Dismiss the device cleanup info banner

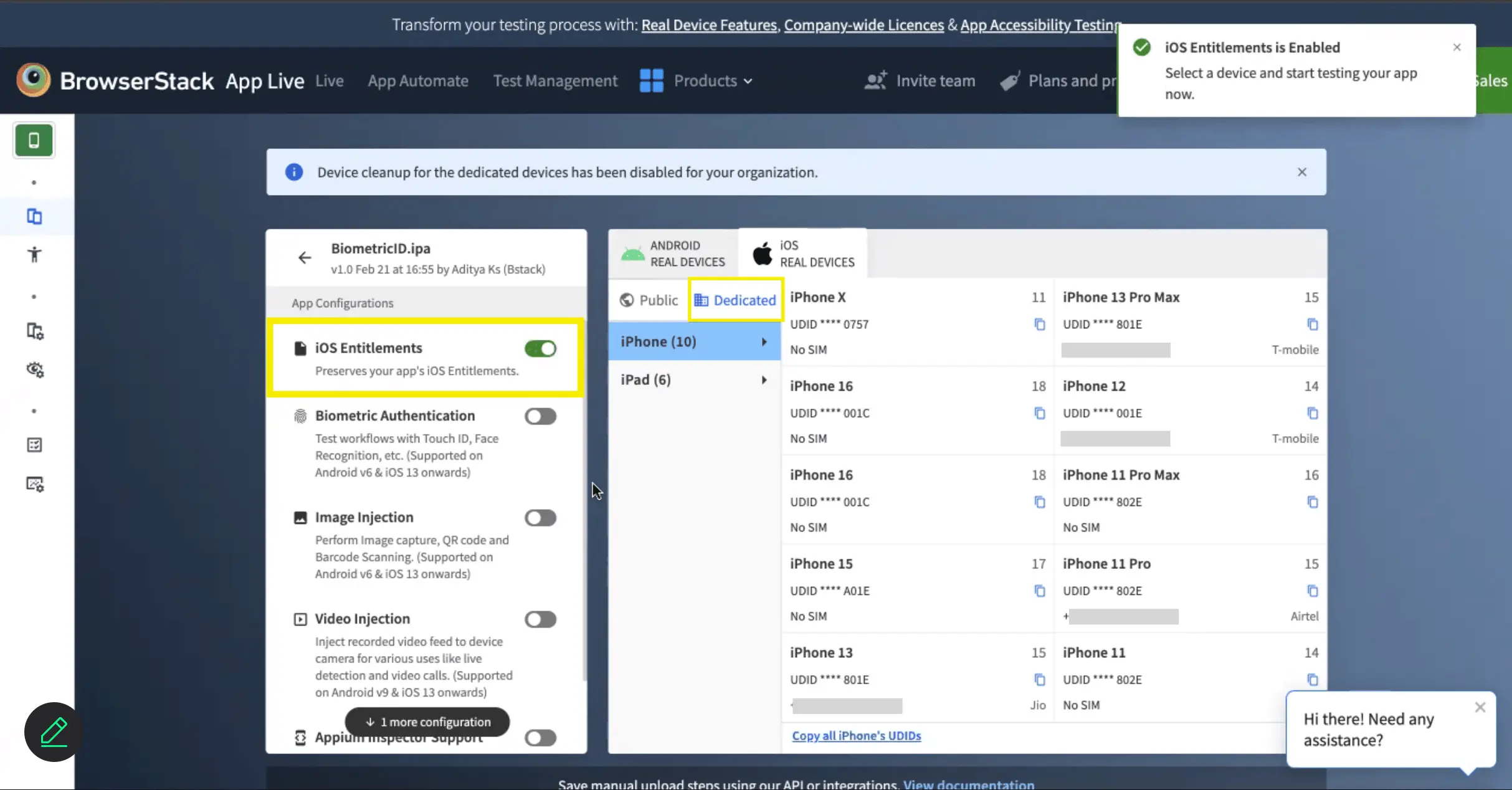[x=1301, y=172]
